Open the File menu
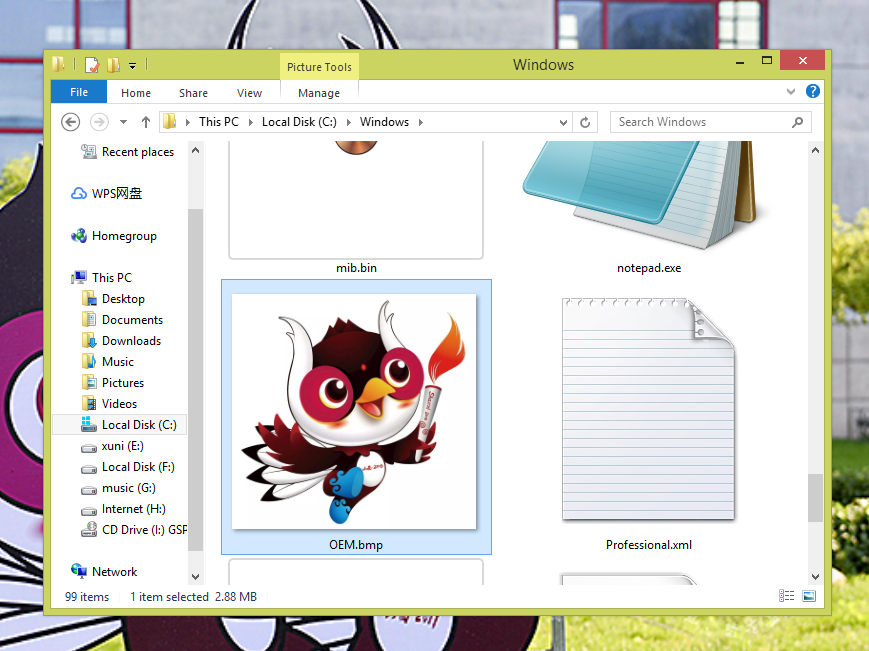The height and width of the screenshot is (651, 869). coord(78,91)
